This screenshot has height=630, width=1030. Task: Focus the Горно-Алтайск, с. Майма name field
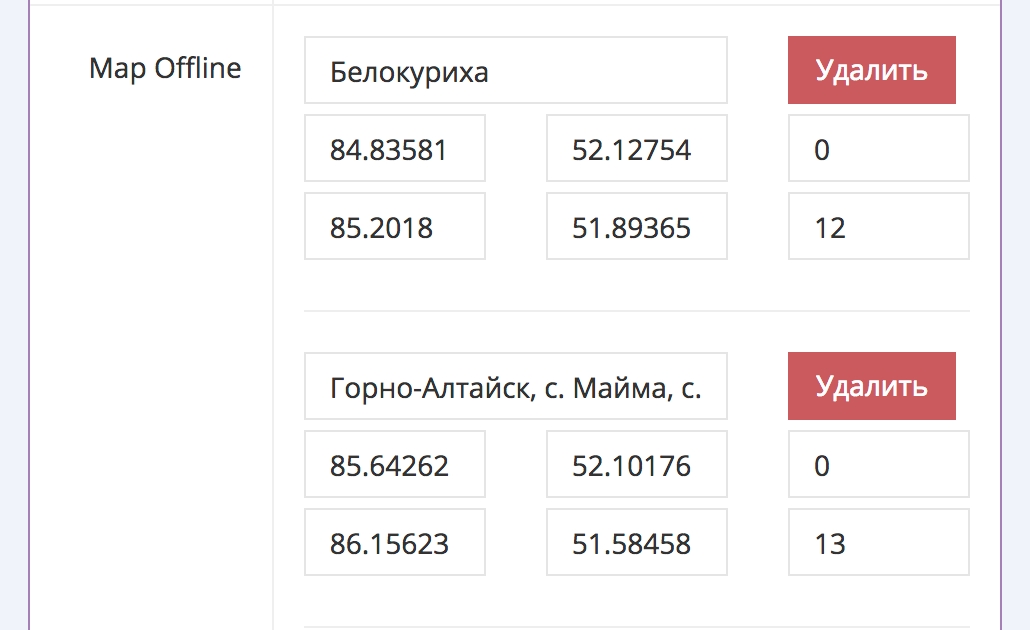(x=515, y=387)
